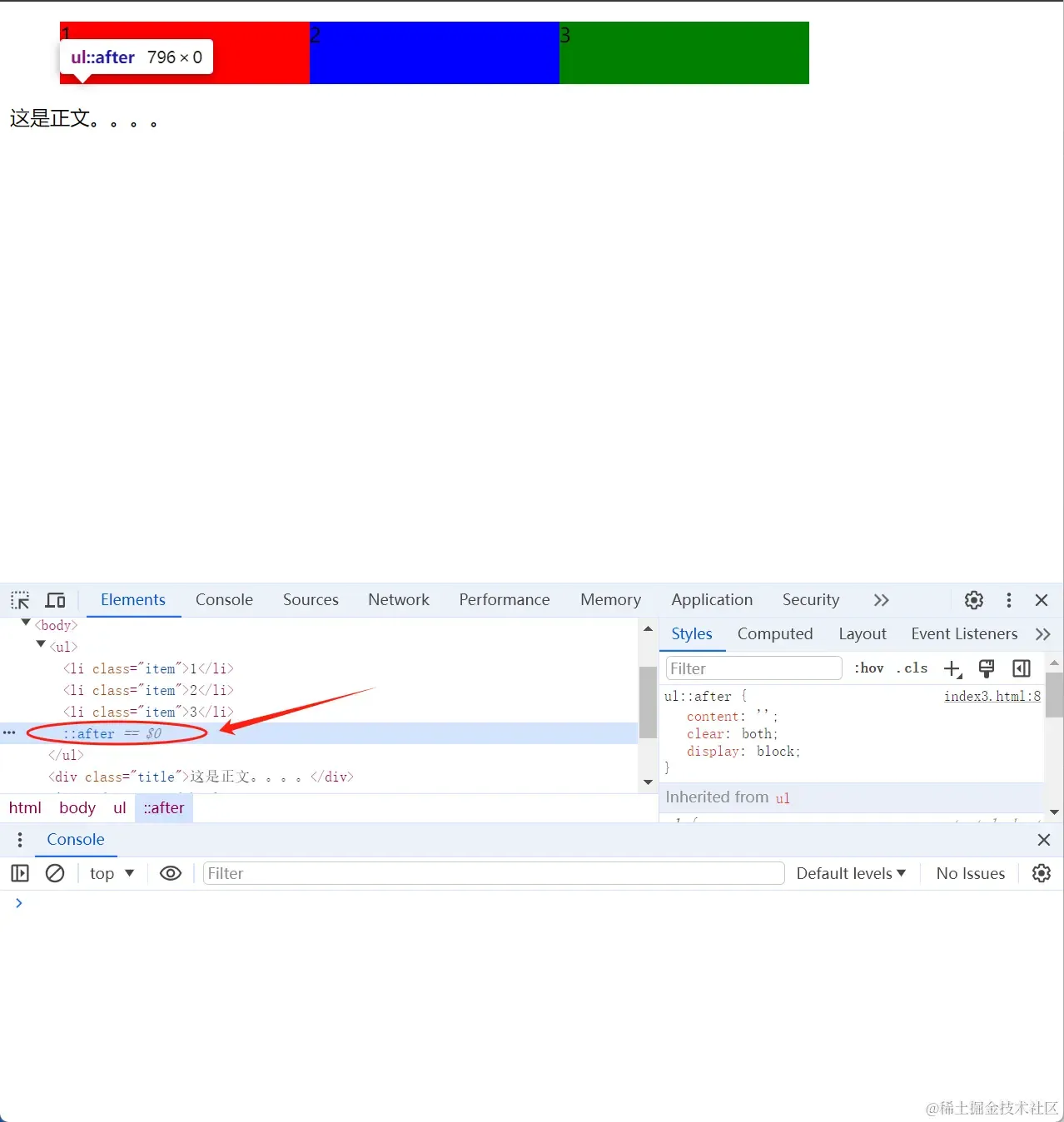
Task: Switch to the Computed styles tab
Action: tap(775, 634)
